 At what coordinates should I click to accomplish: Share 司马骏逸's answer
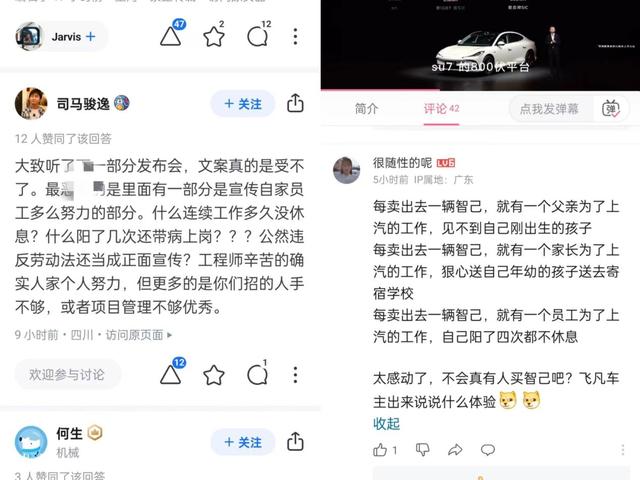coord(295,103)
